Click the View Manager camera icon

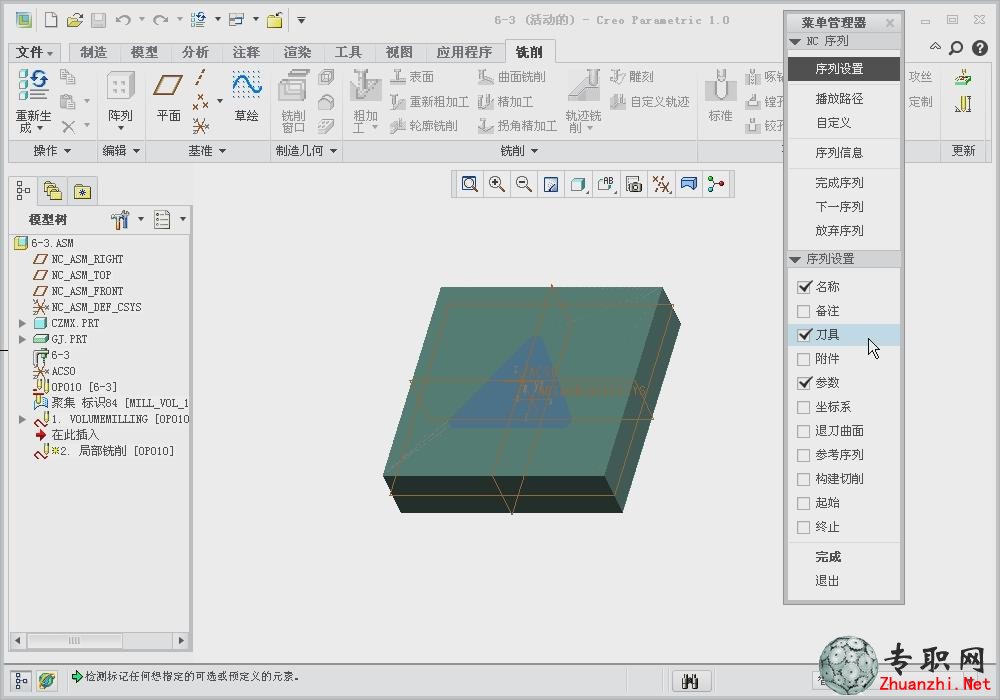click(x=633, y=185)
